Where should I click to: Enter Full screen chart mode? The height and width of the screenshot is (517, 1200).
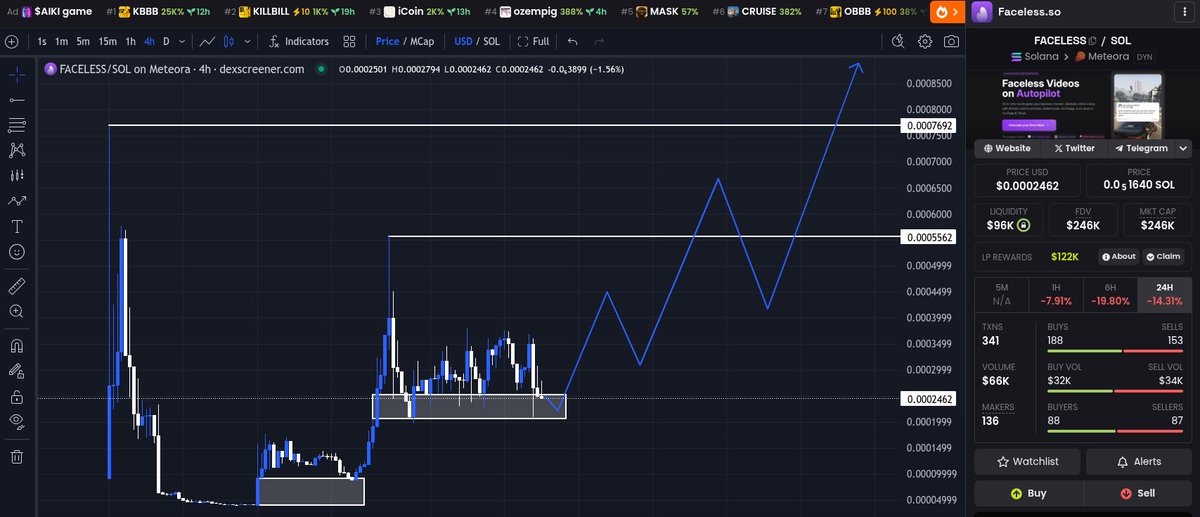click(533, 41)
